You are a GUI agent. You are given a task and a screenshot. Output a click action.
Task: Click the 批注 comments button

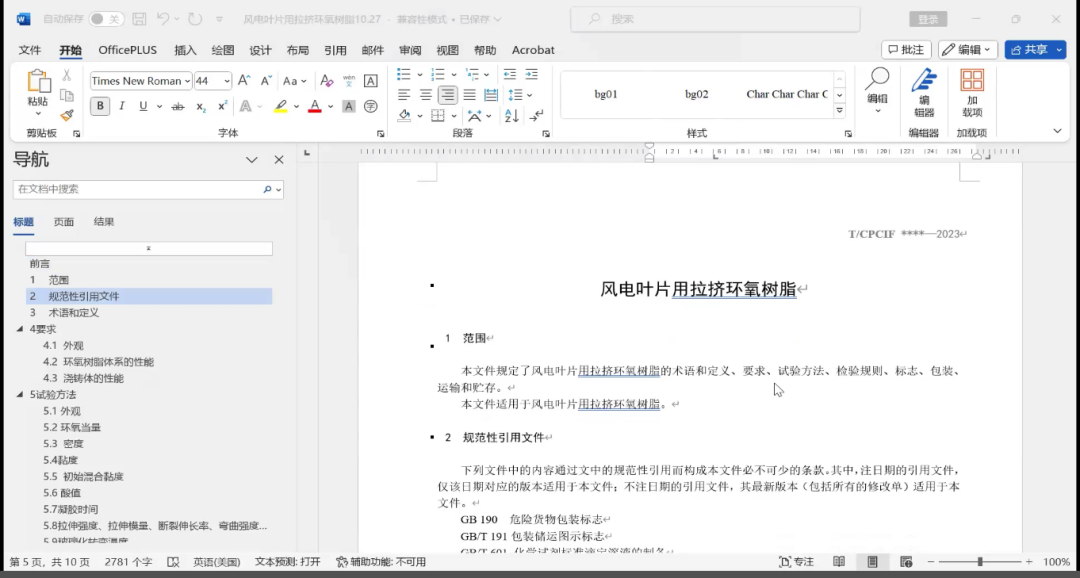[x=906, y=50]
